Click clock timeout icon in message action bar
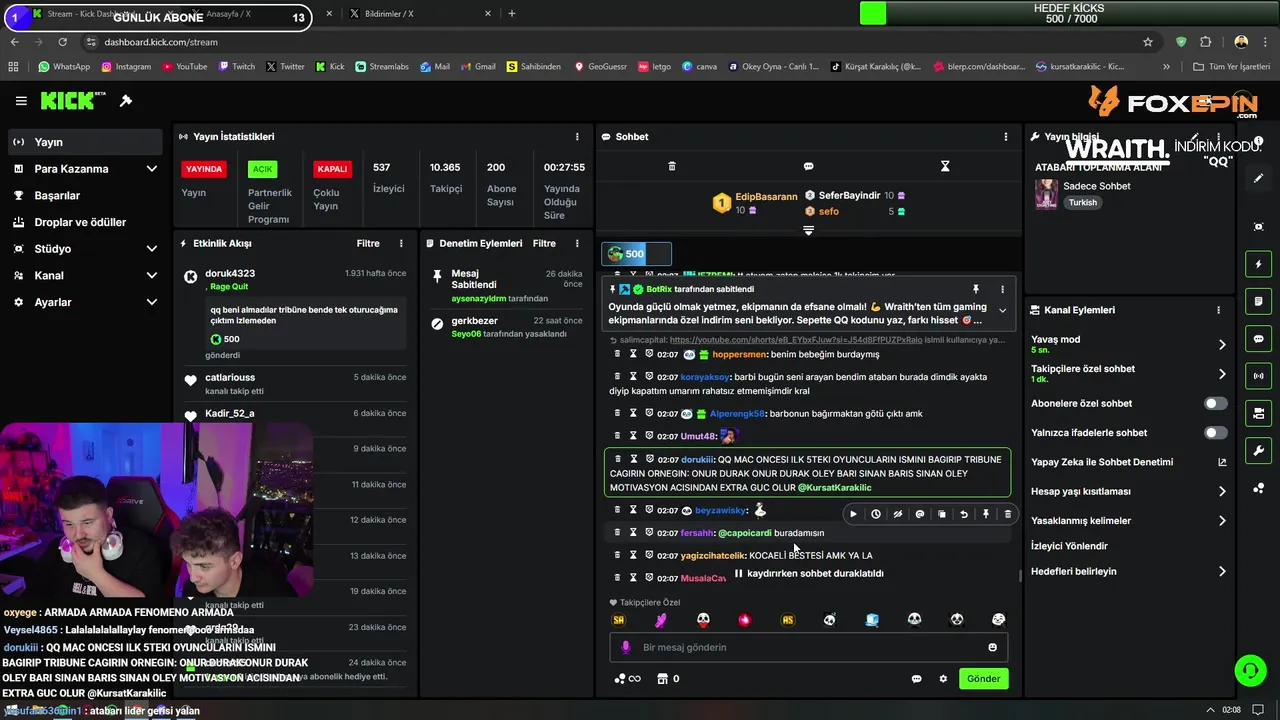This screenshot has width=1280, height=720. [875, 514]
